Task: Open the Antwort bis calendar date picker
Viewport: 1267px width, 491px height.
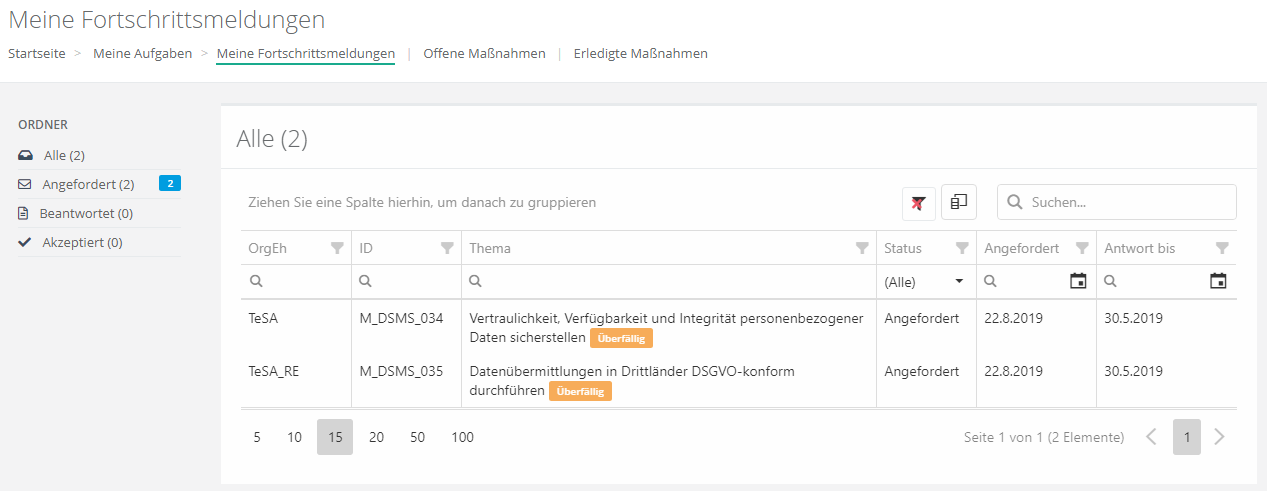Action: coord(1218,282)
